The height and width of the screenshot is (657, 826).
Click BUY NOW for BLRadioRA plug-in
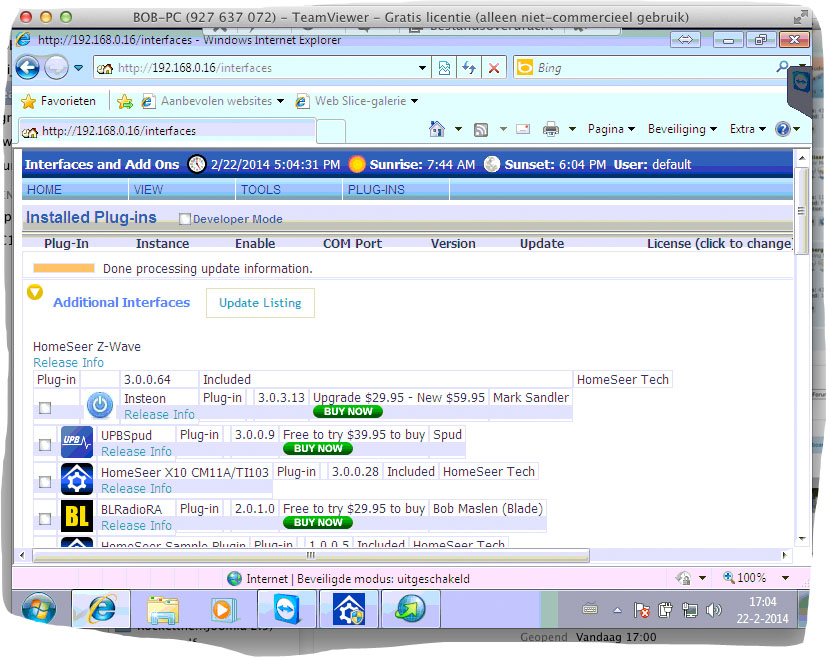coord(318,522)
